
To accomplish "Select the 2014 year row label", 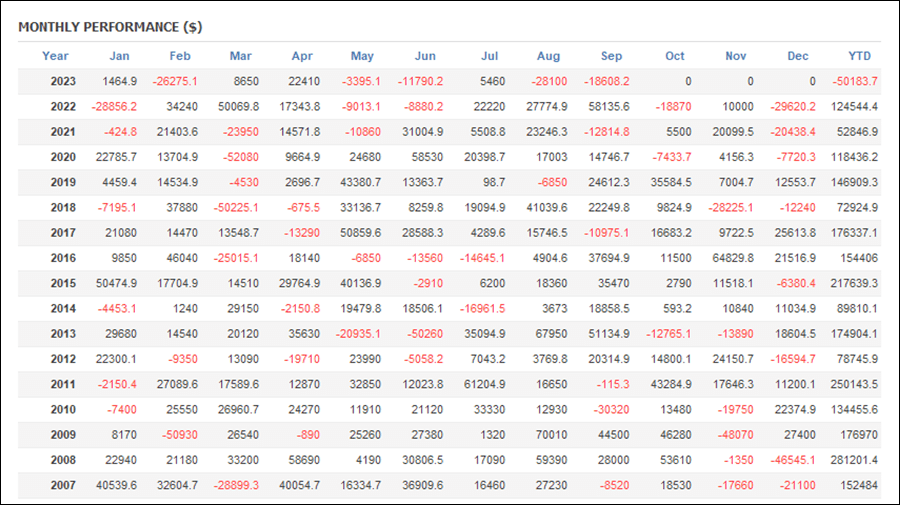I will [63, 309].
